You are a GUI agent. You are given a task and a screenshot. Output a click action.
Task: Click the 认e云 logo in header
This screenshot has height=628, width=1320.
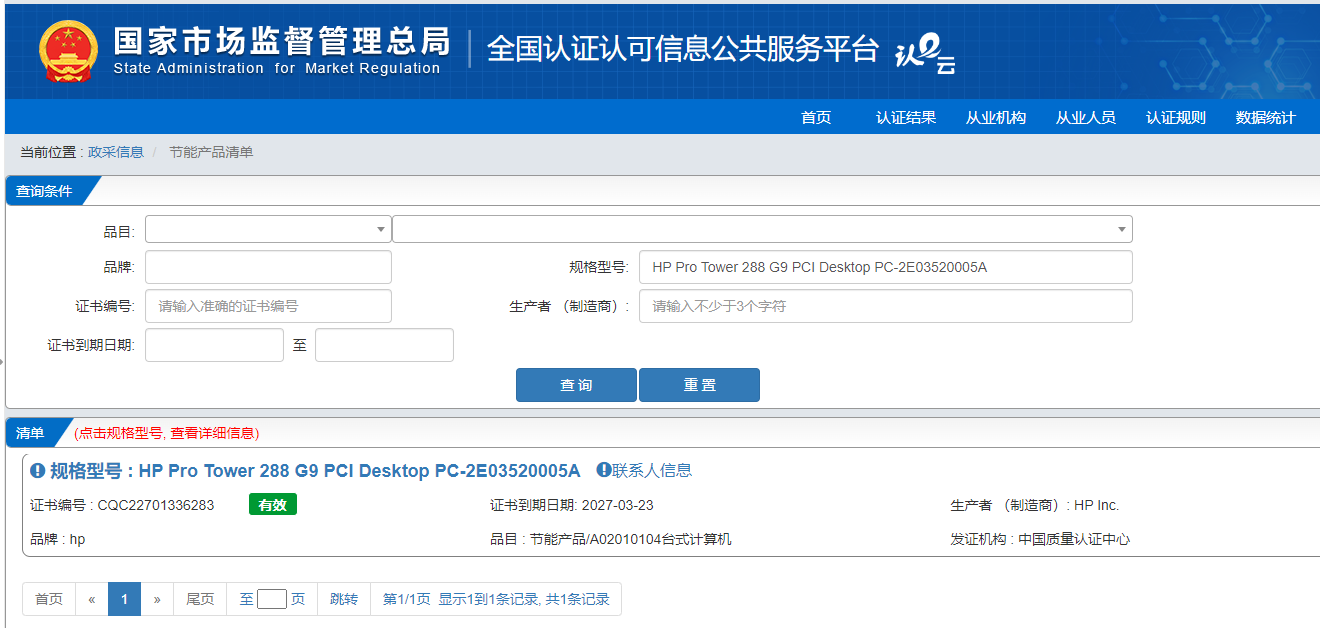tap(925, 52)
